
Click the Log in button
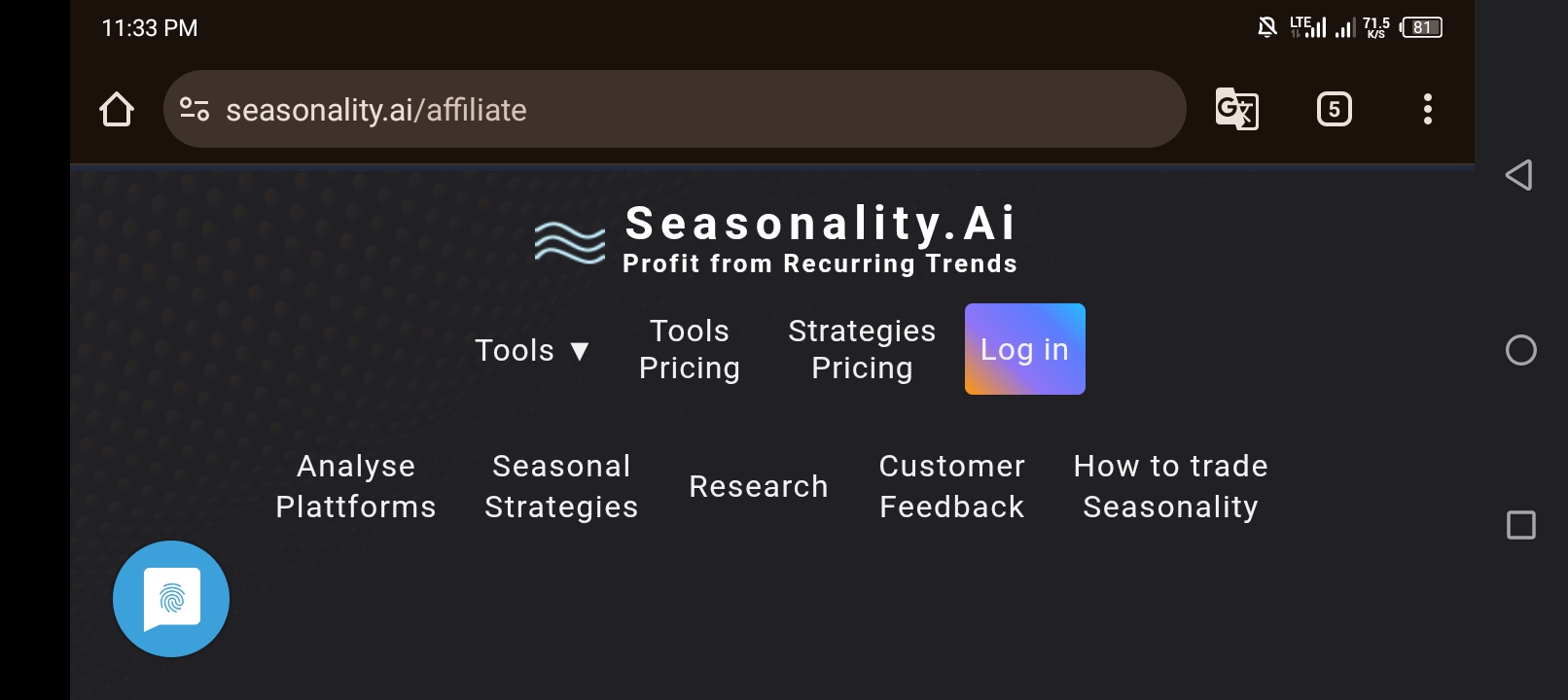pyautogui.click(x=1025, y=349)
